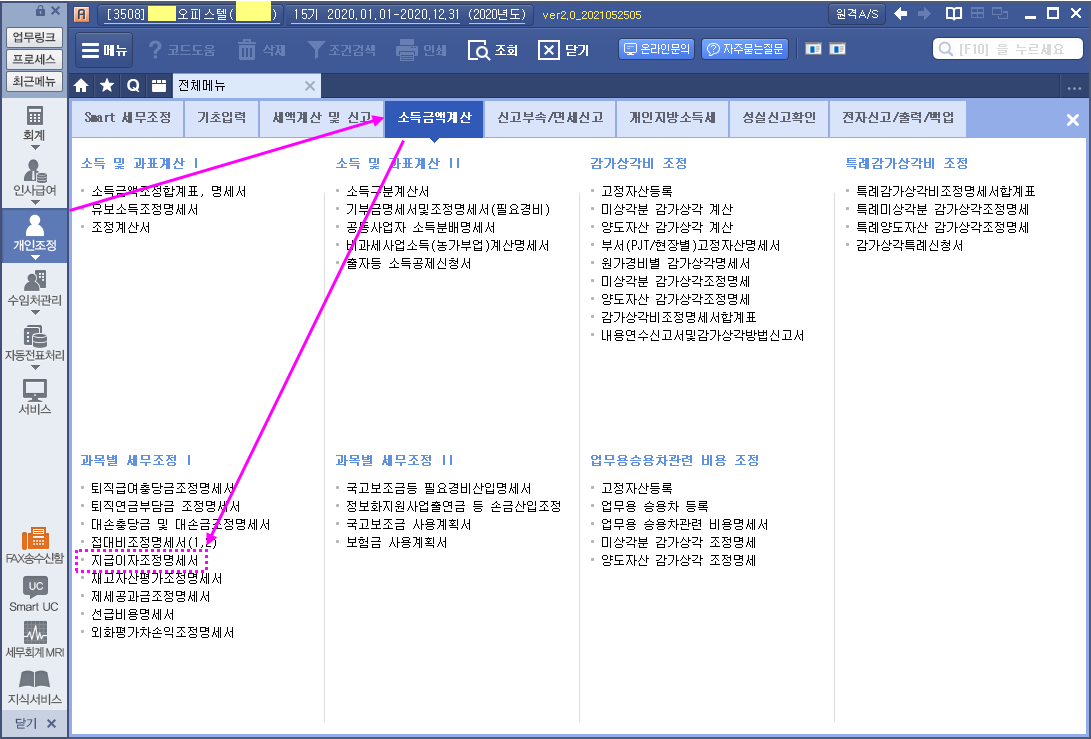This screenshot has width=1091, height=739.
Task: Click the open book icon in title bar
Action: pyautogui.click(x=954, y=13)
